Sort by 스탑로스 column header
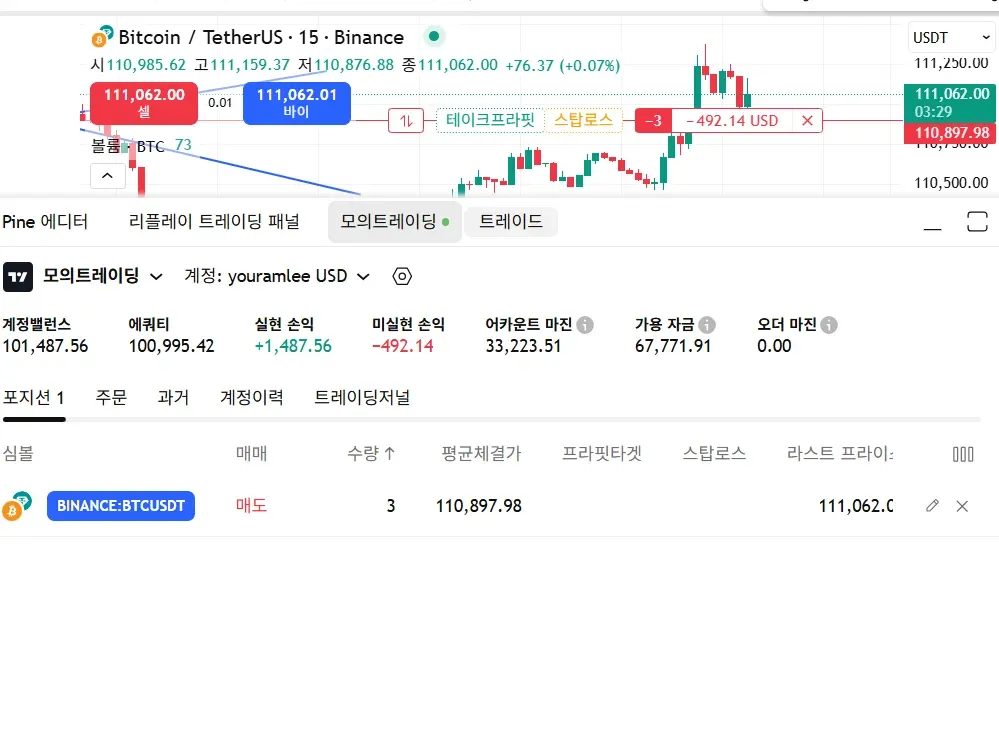Screen dimensions: 999x755 714,454
